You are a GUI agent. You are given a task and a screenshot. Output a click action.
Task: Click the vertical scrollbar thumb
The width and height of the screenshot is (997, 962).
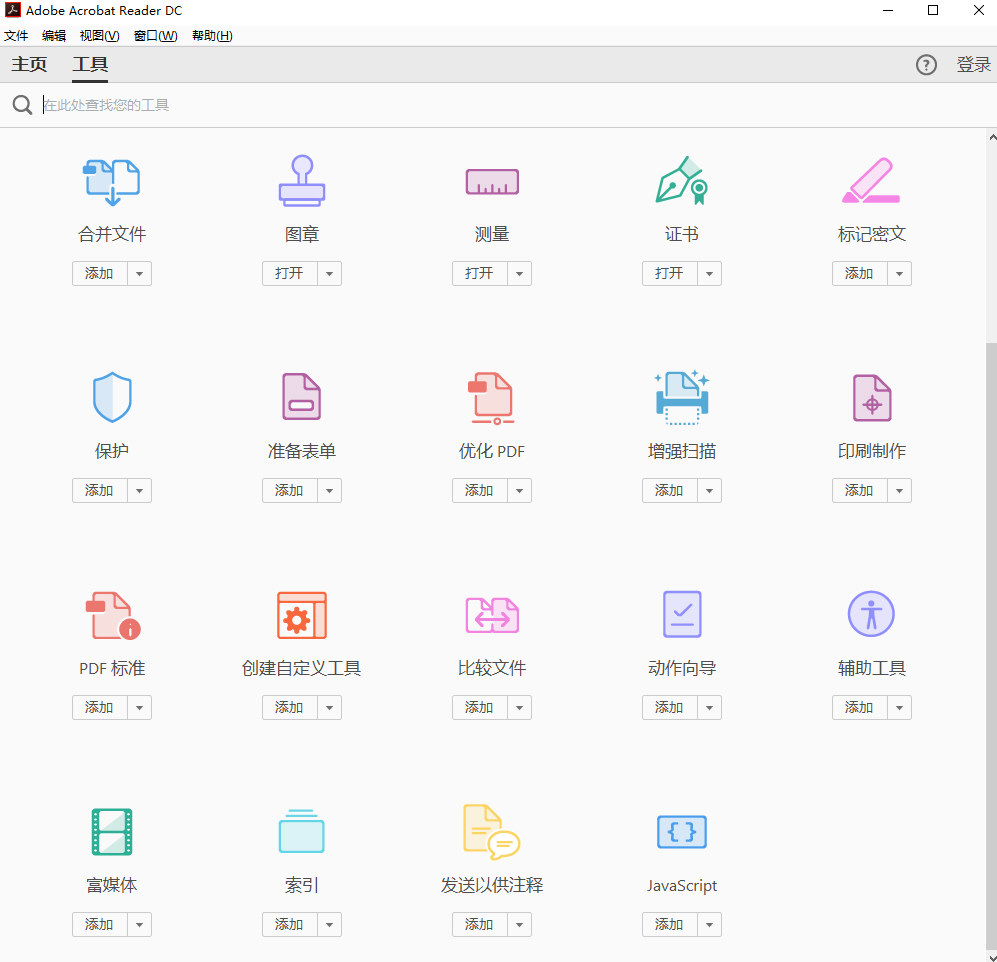(x=991, y=645)
